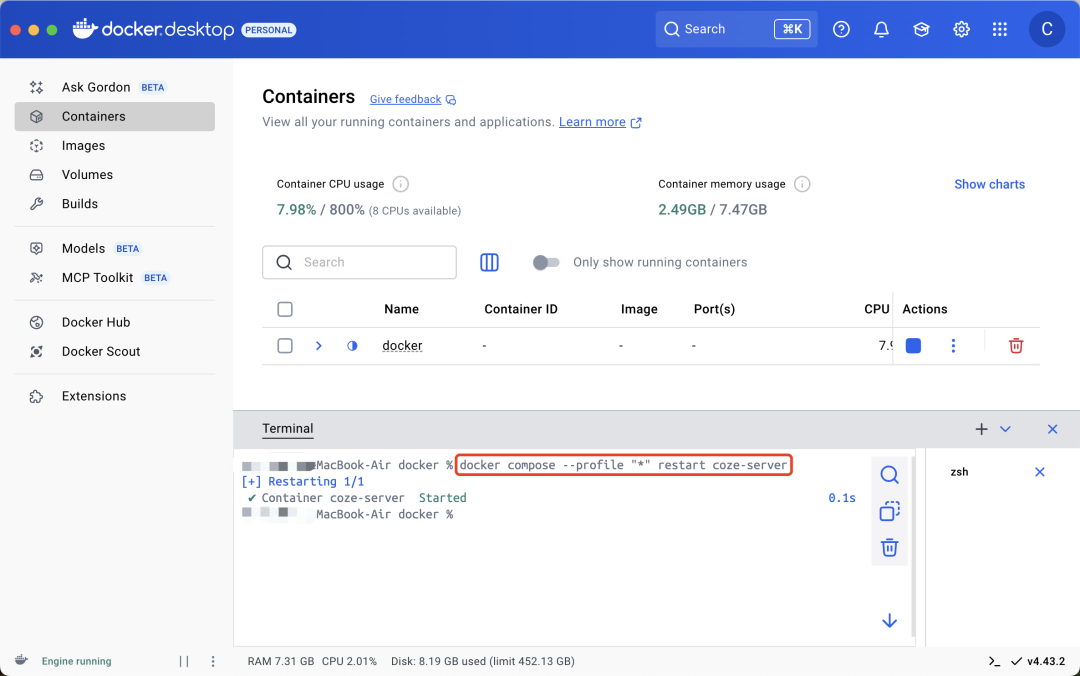The width and height of the screenshot is (1080, 676).
Task: Expand the docker compose stack row
Action: point(319,346)
